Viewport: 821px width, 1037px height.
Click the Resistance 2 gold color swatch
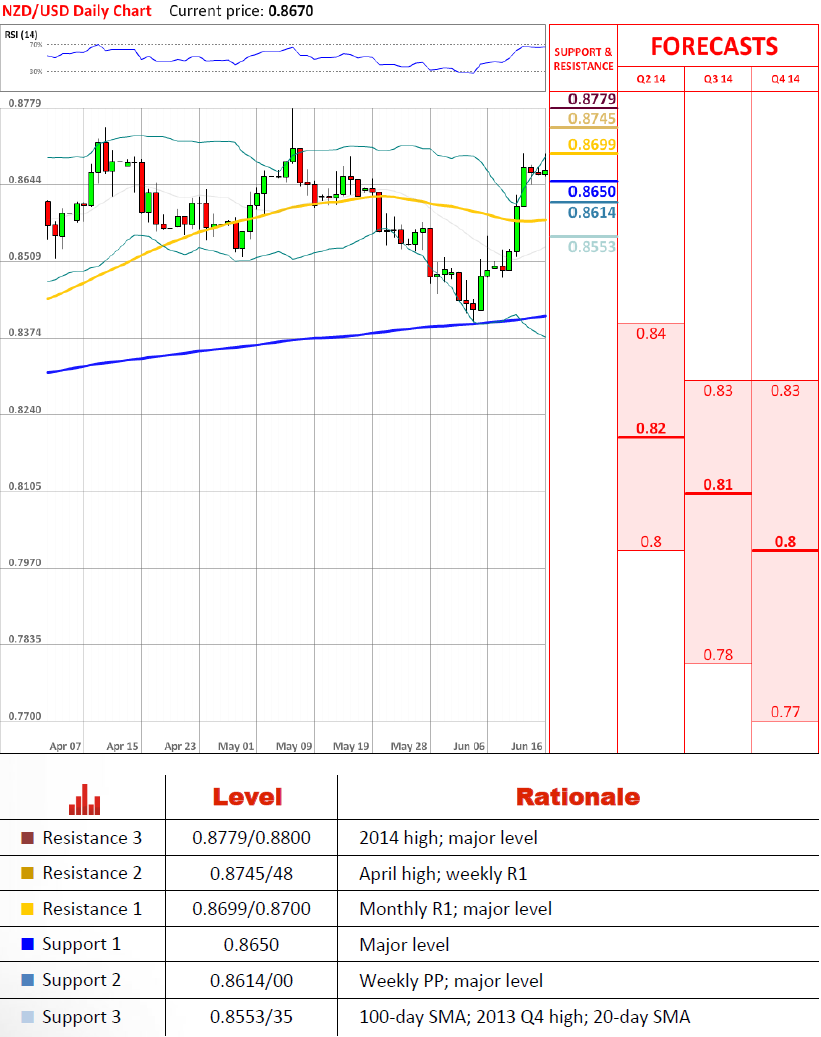27,873
